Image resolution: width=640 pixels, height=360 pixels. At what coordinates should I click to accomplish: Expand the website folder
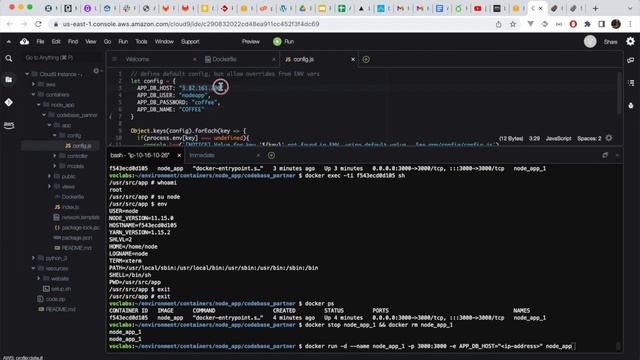[39, 278]
